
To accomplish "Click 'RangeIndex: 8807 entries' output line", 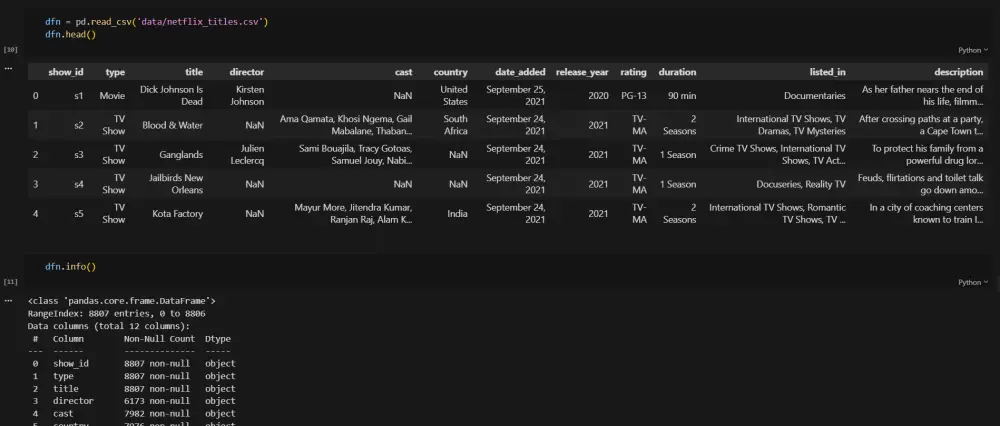I will [117, 314].
